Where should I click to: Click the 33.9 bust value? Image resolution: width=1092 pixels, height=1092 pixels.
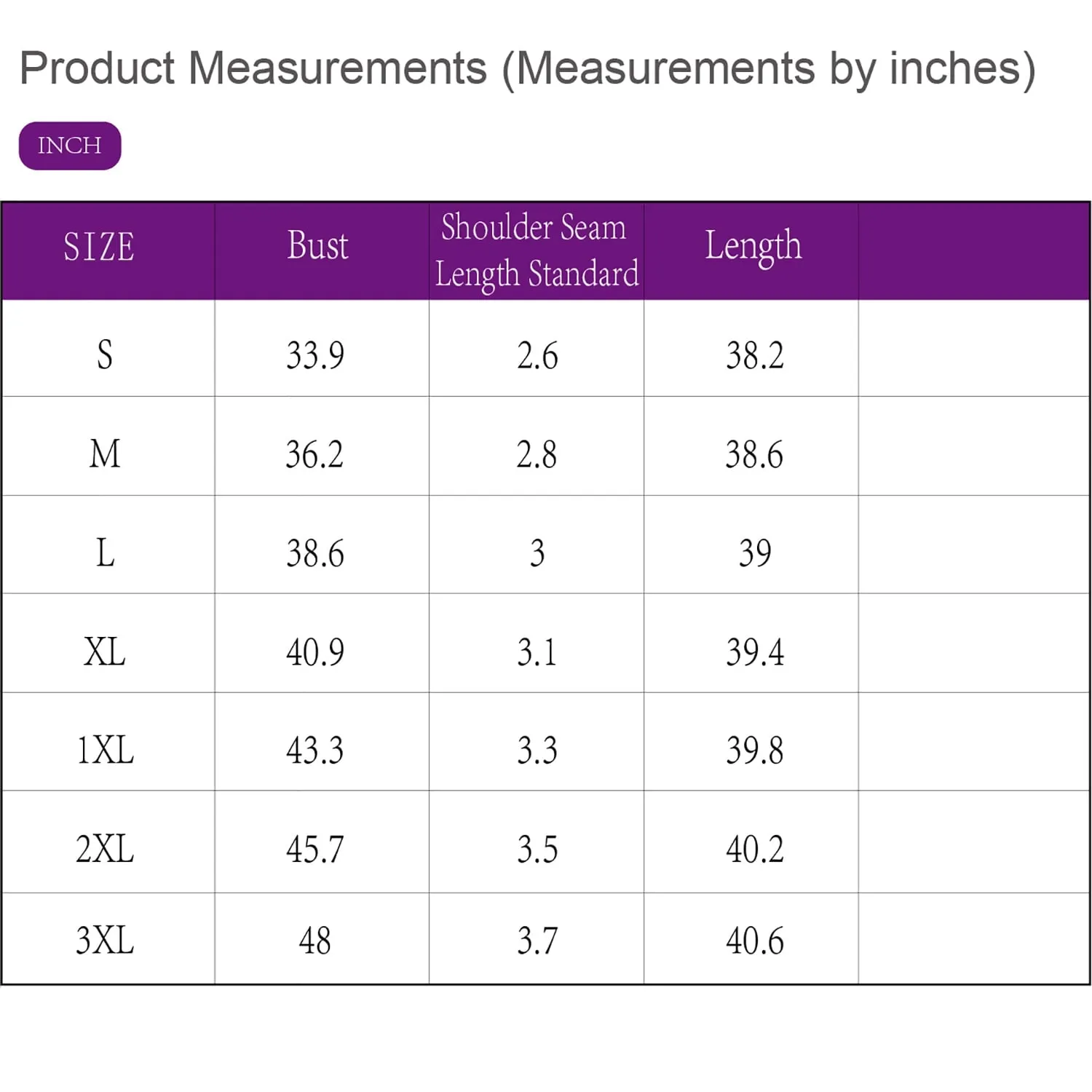[314, 355]
